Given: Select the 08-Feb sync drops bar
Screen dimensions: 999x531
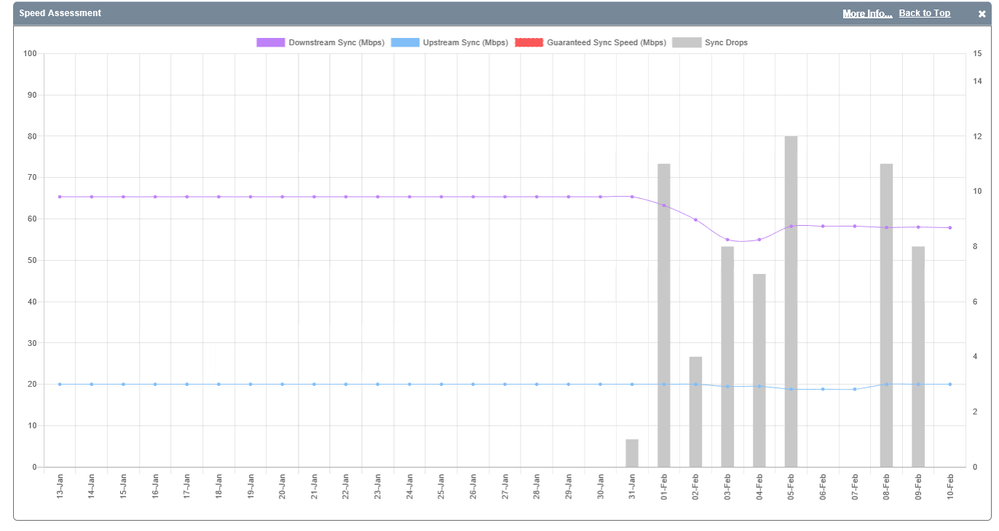Looking at the screenshot, I should click(x=886, y=315).
